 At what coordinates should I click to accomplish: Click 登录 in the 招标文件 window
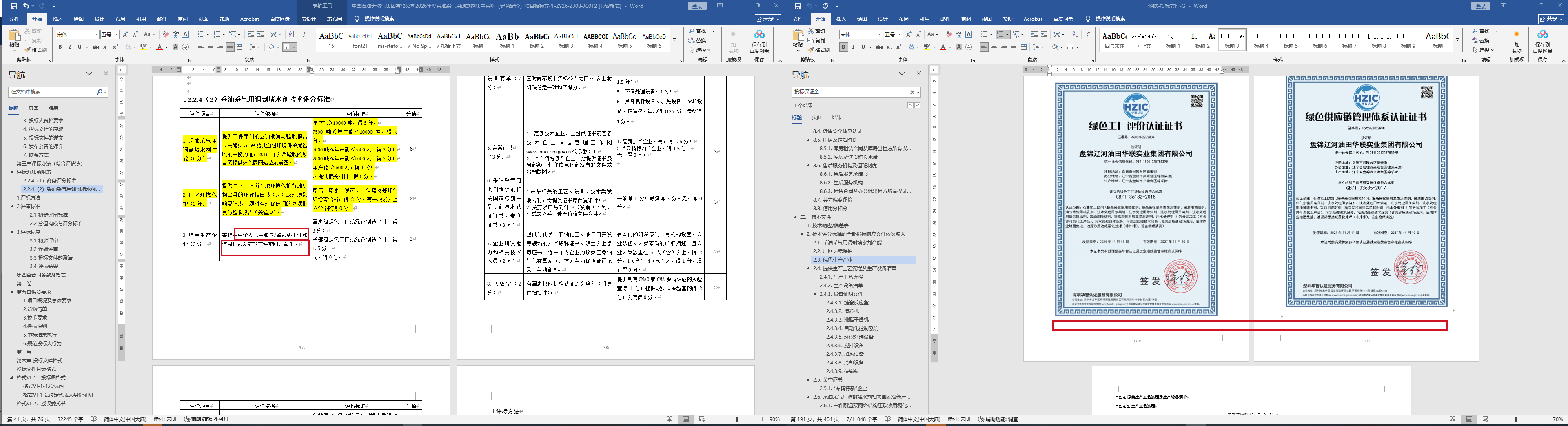click(698, 6)
